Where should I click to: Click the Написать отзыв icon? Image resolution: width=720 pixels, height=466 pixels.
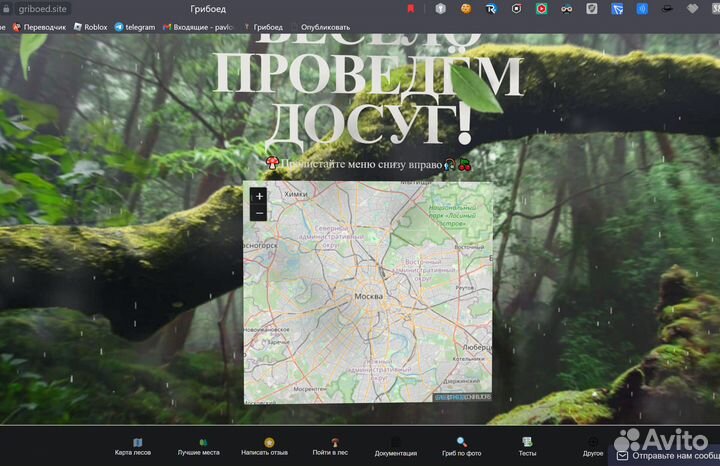tap(269, 442)
